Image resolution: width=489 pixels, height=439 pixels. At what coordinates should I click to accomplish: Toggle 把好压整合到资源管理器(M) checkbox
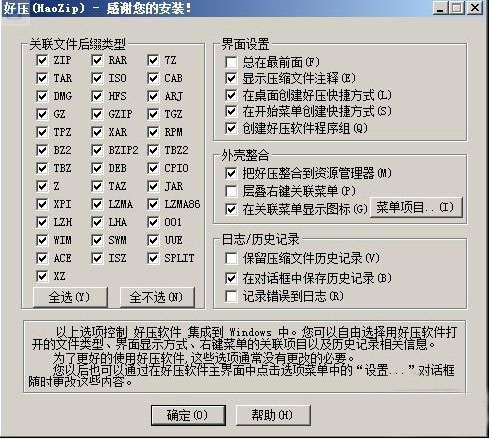click(231, 173)
